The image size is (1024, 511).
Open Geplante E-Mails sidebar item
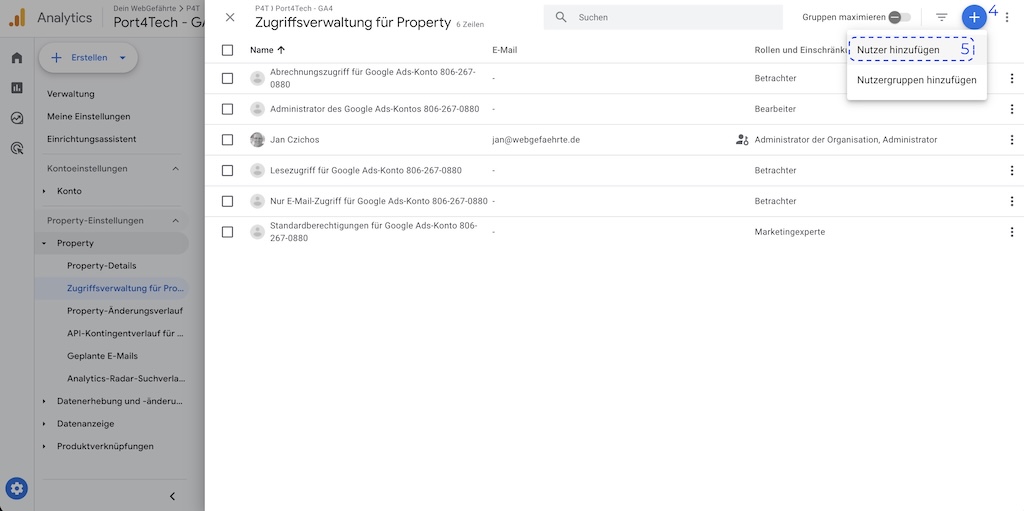pos(103,356)
